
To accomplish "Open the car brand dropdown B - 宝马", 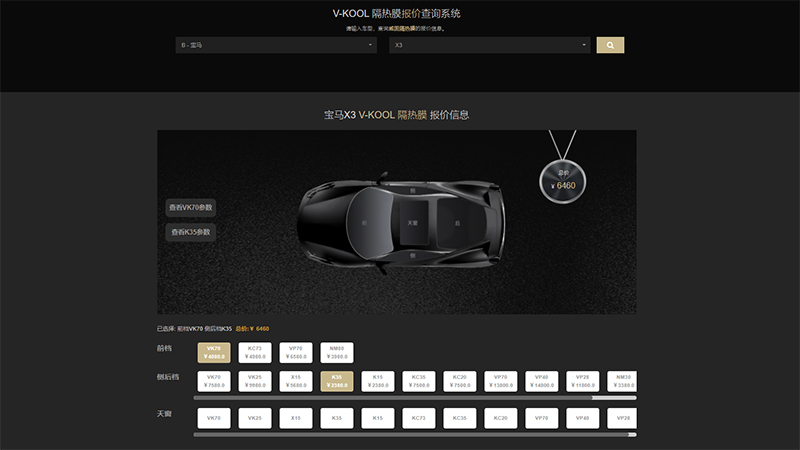I will click(x=275, y=45).
